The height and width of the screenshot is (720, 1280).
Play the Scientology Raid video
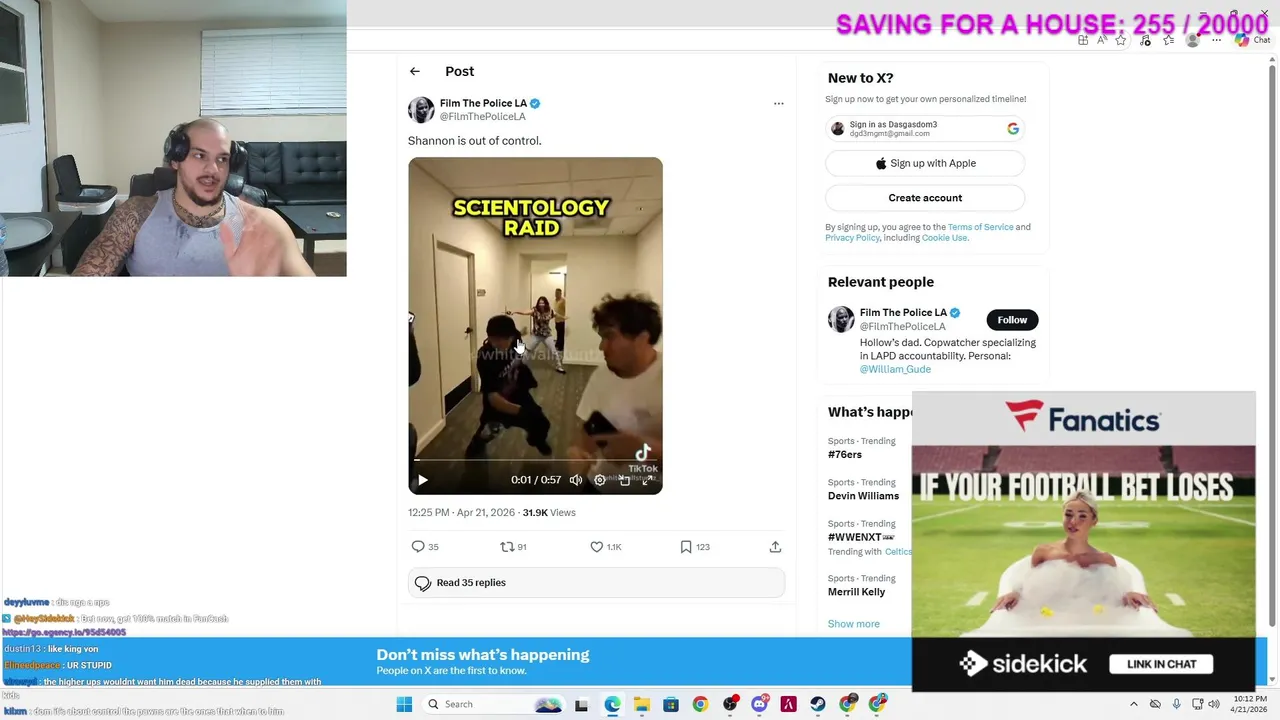[x=422, y=480]
